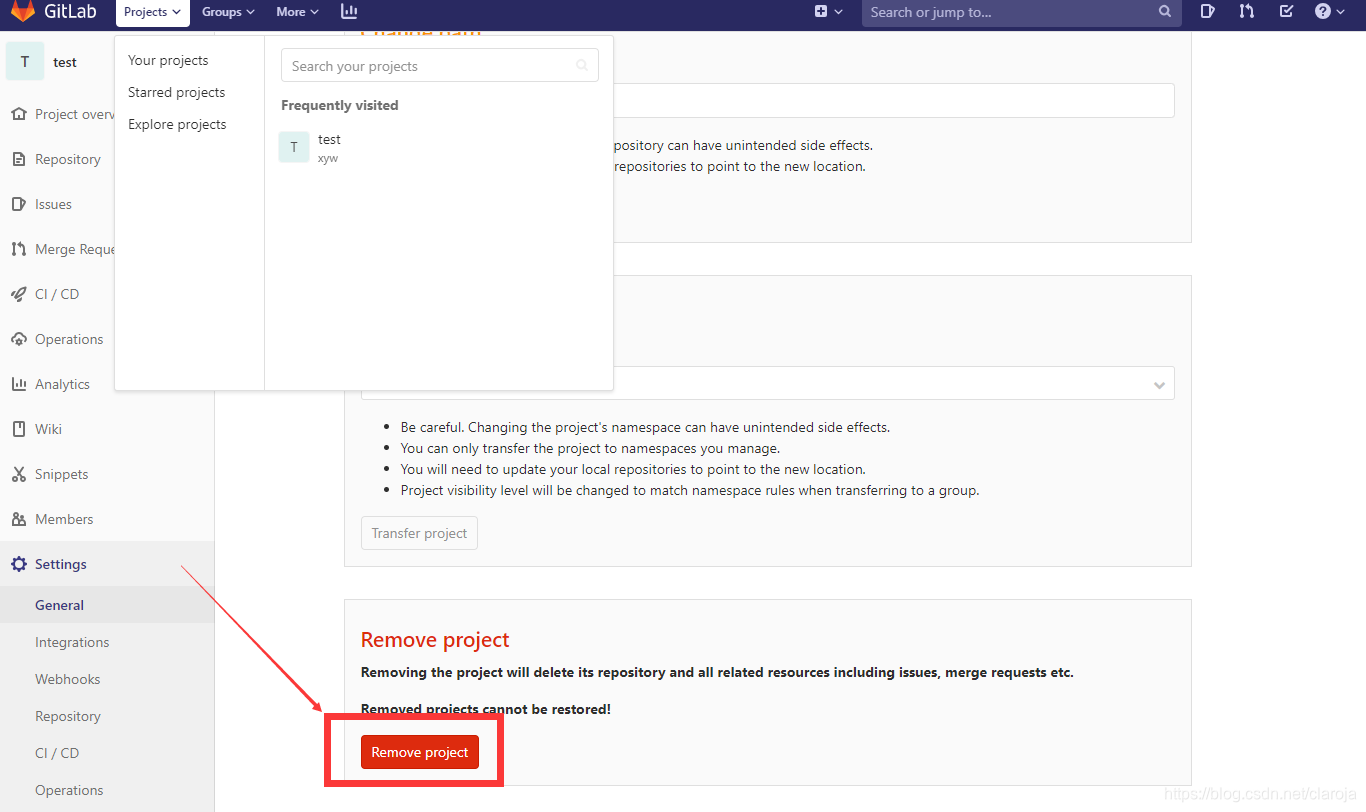1366x812 pixels.
Task: Open General settings in the sidebar
Action: point(59,605)
